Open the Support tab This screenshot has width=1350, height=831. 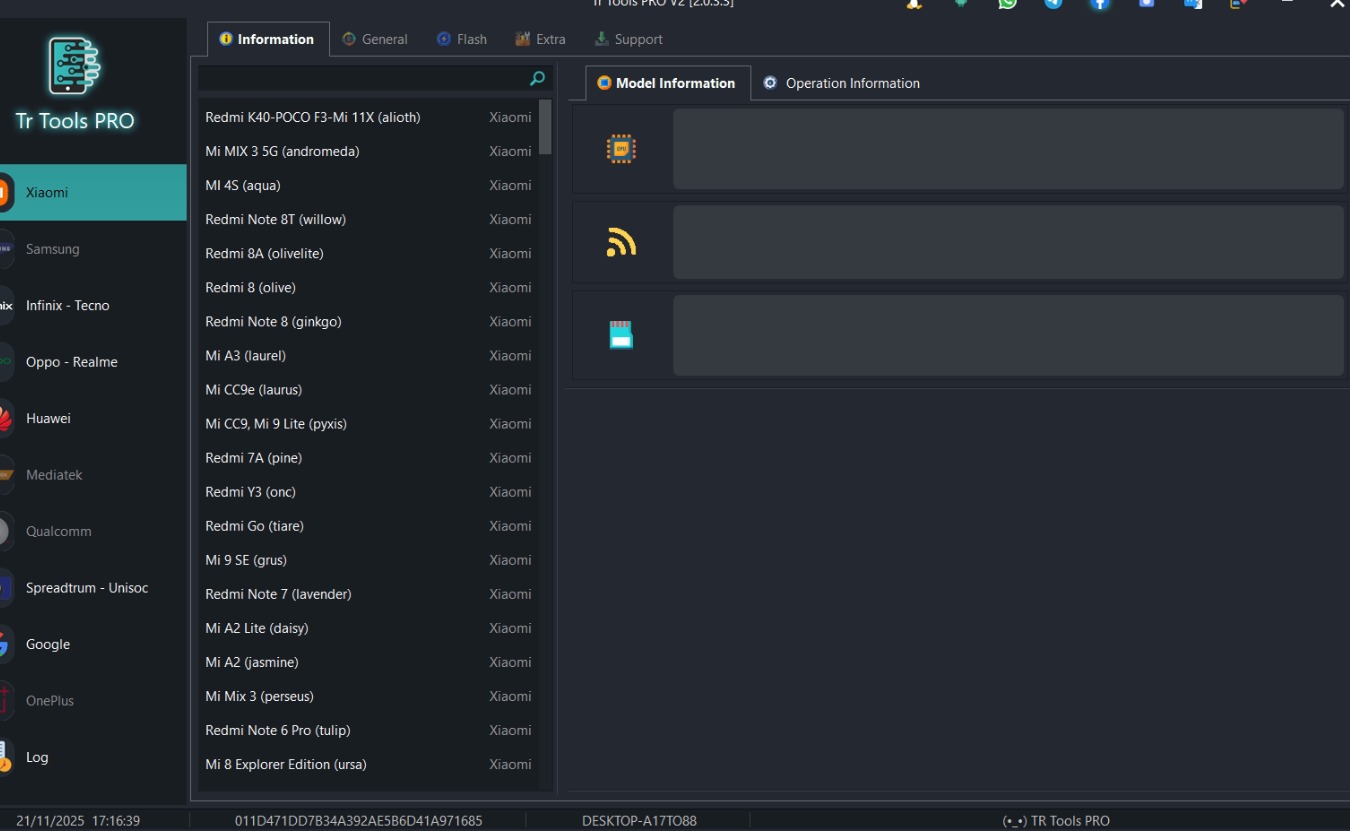pyautogui.click(x=628, y=39)
